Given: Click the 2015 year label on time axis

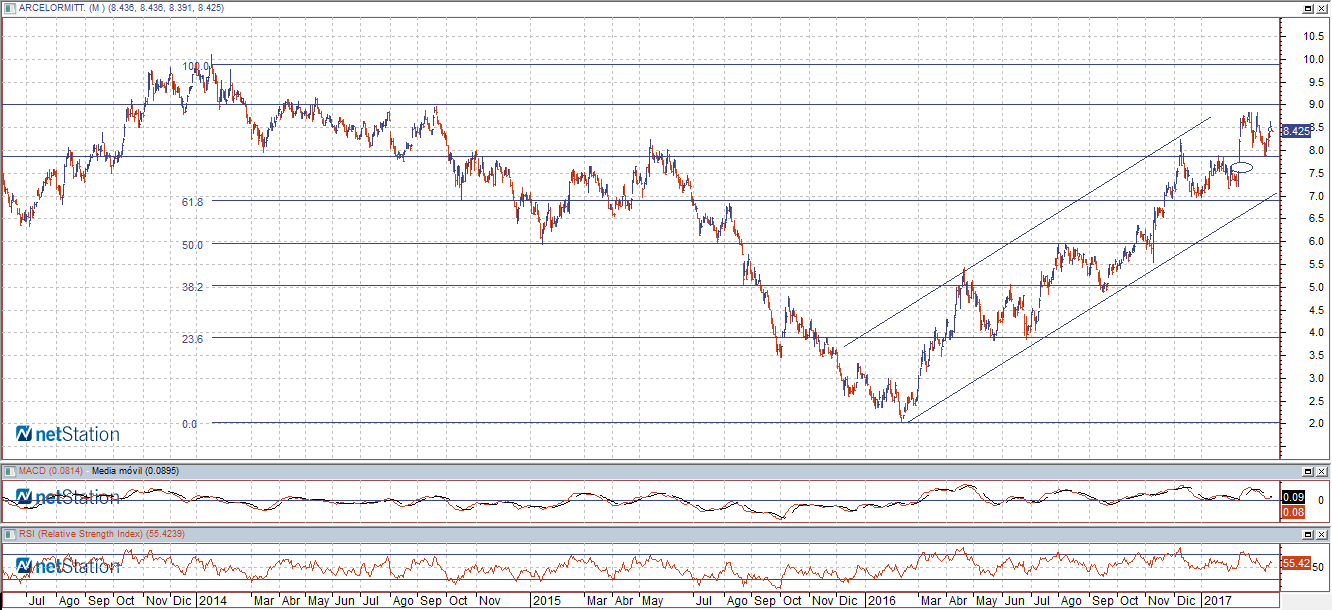Looking at the screenshot, I should click(547, 601).
